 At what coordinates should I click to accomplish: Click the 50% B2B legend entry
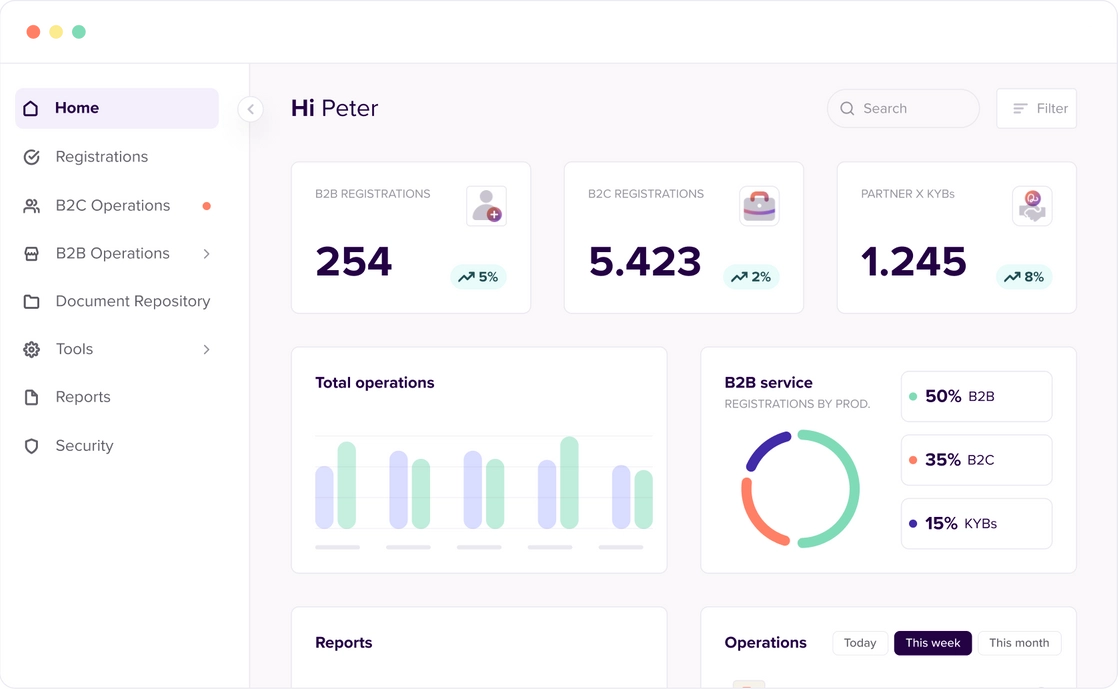[975, 396]
